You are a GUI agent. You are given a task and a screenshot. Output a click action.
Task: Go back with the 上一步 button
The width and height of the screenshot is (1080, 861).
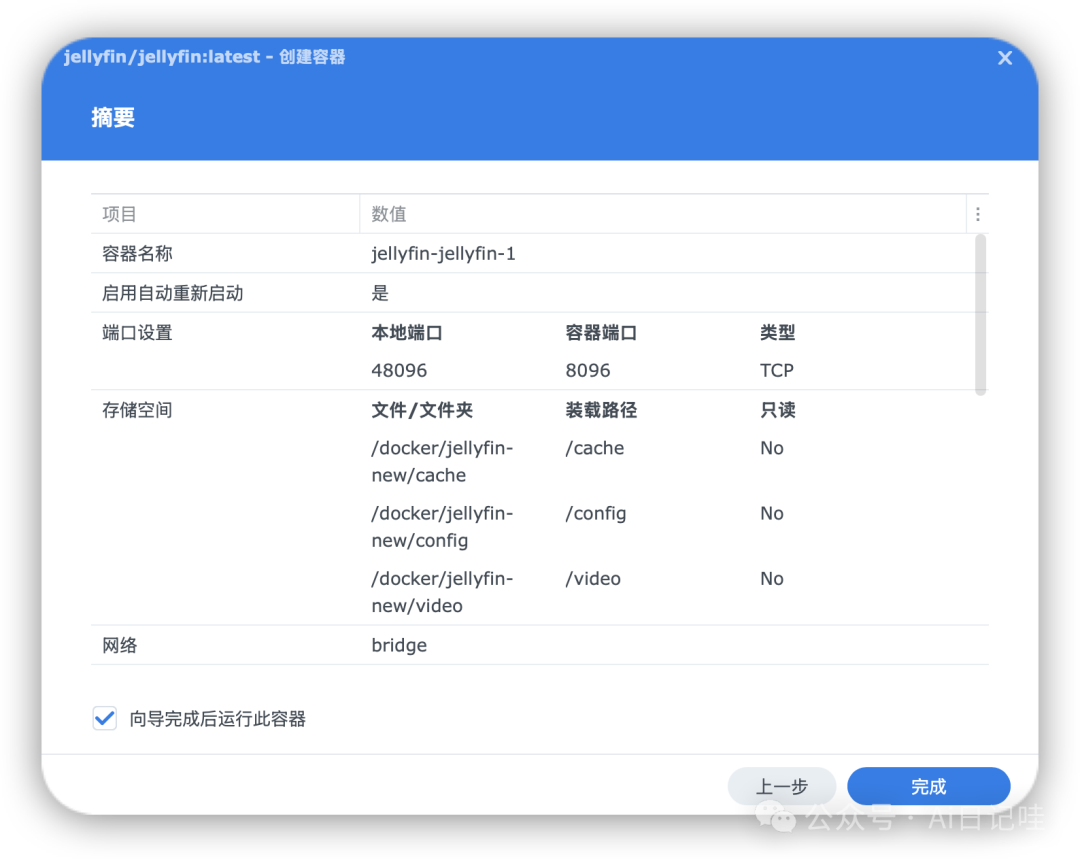point(782,786)
